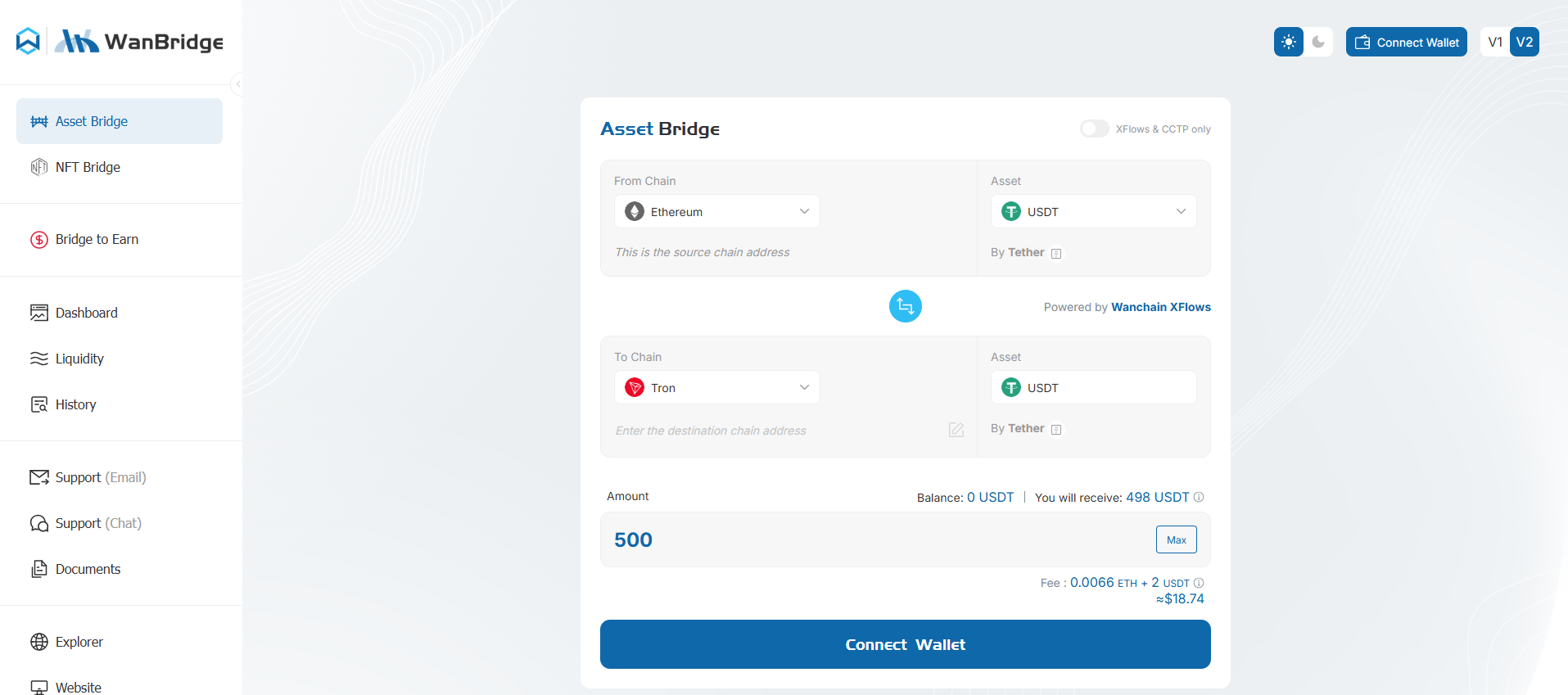Click the chat headset icon
Image resolution: width=1568 pixels, height=695 pixels.
click(x=39, y=523)
